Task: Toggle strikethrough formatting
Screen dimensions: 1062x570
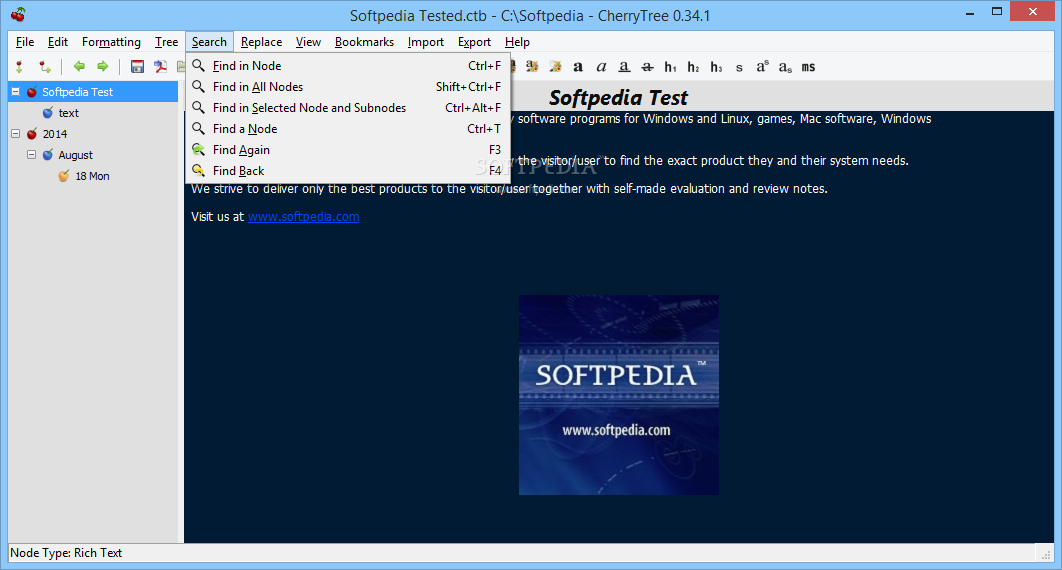Action: tap(647, 66)
